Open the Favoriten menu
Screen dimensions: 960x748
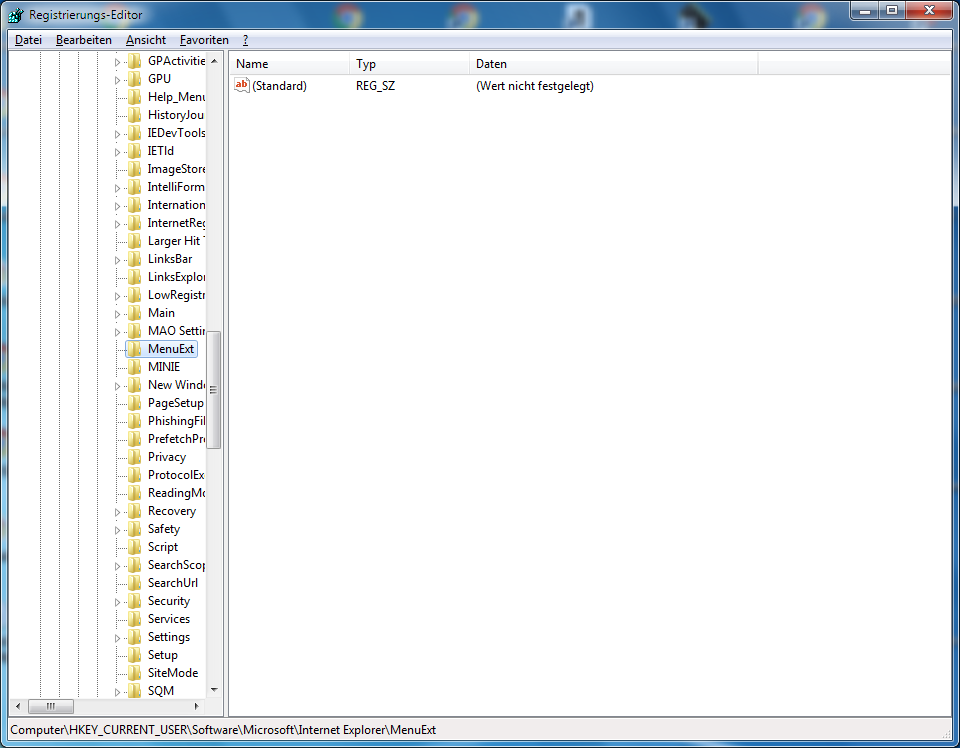coord(204,40)
